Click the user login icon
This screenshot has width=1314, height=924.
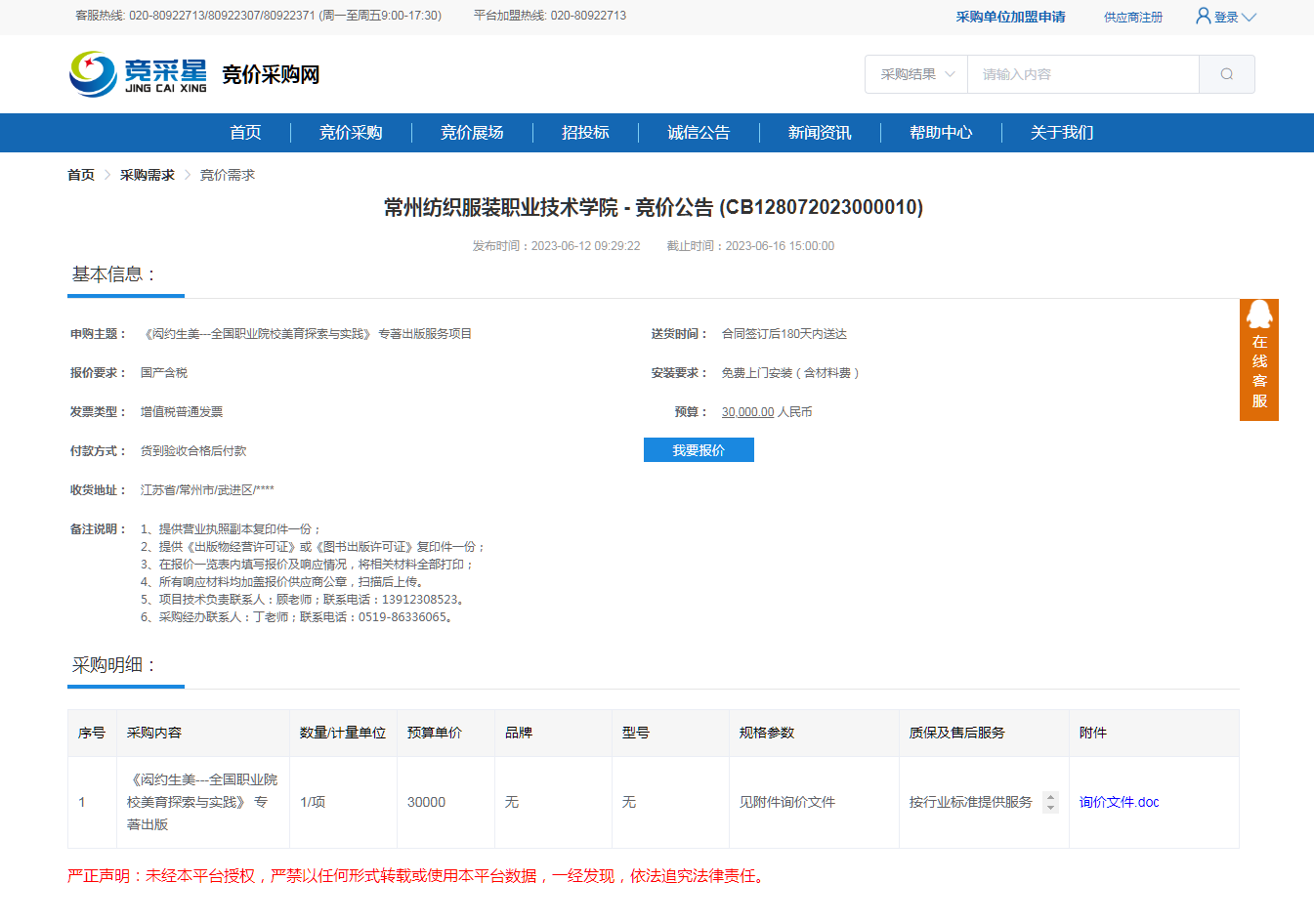(1204, 16)
